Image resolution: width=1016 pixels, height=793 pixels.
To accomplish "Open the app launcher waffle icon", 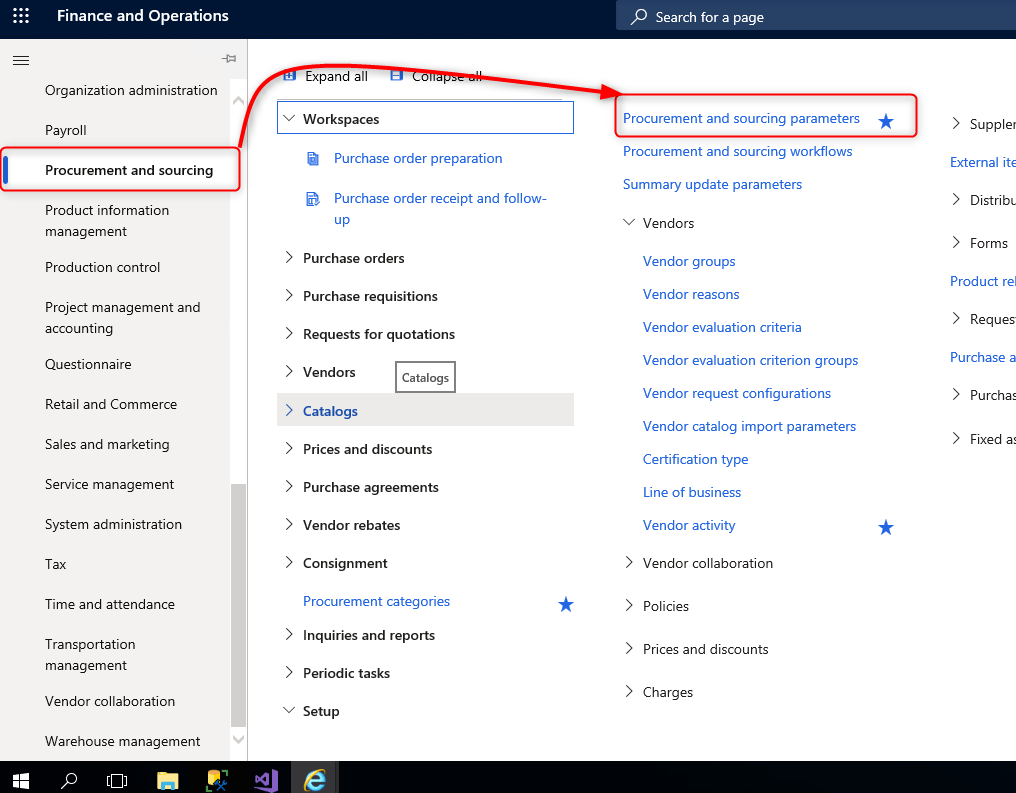I will [20, 16].
